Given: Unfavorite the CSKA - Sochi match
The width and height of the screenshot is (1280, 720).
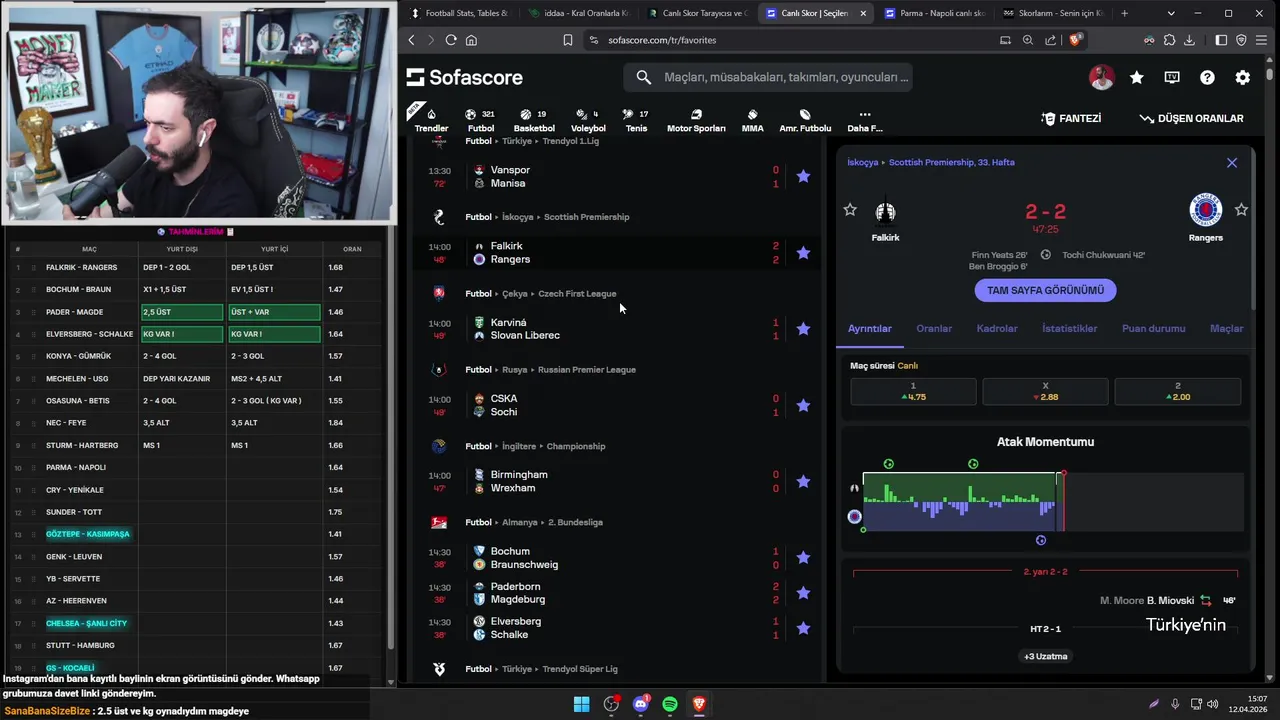Looking at the screenshot, I should (803, 405).
